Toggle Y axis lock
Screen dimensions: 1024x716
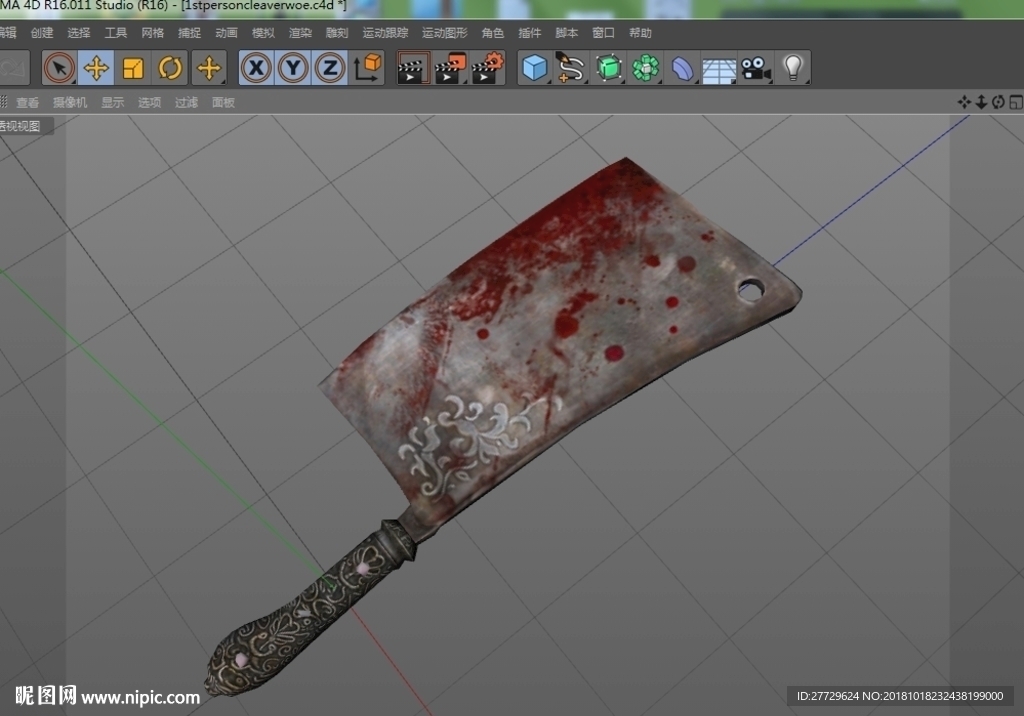point(293,68)
